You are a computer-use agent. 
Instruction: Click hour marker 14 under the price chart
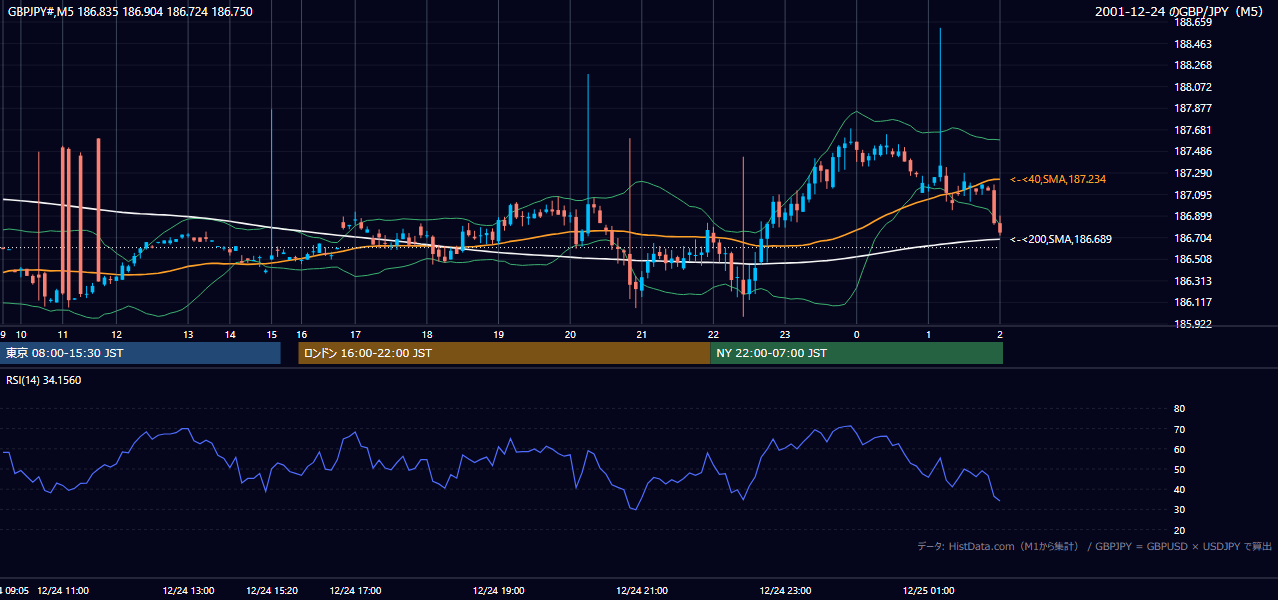pos(230,335)
